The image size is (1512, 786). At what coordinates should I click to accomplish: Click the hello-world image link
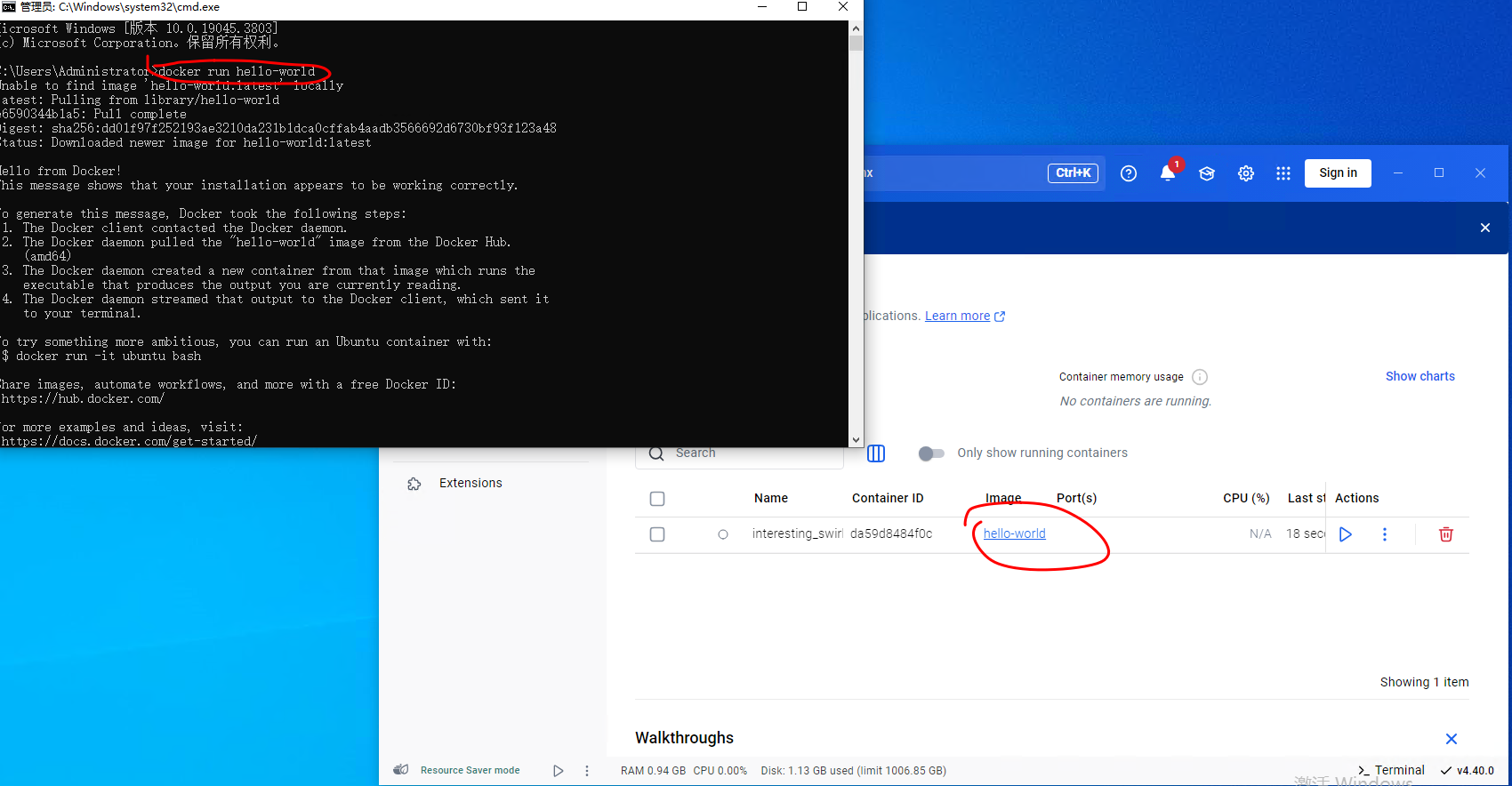[x=1015, y=533]
